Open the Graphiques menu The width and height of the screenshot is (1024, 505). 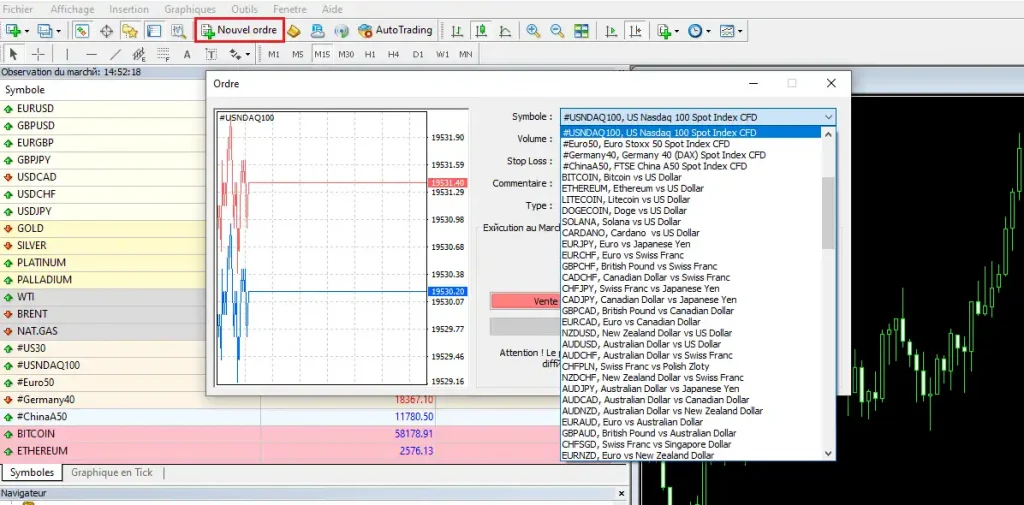click(190, 9)
